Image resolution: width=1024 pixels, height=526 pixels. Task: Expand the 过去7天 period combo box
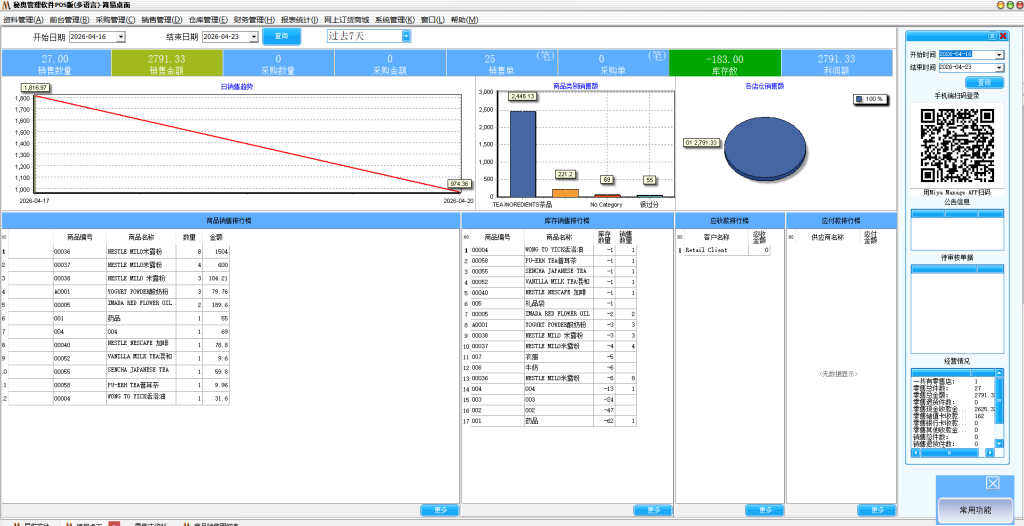(x=406, y=36)
